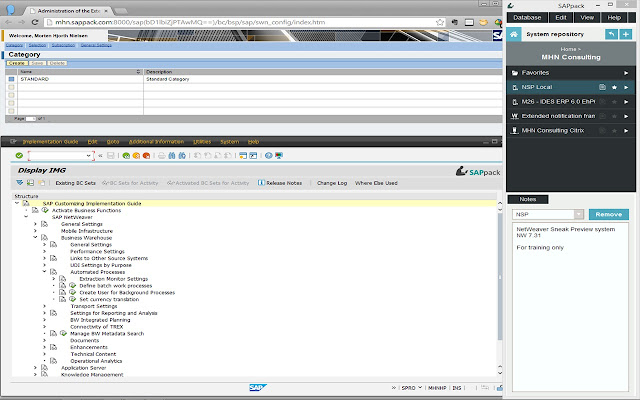Open the Help menu in SAPpack
640x400 pixels.
614,18
